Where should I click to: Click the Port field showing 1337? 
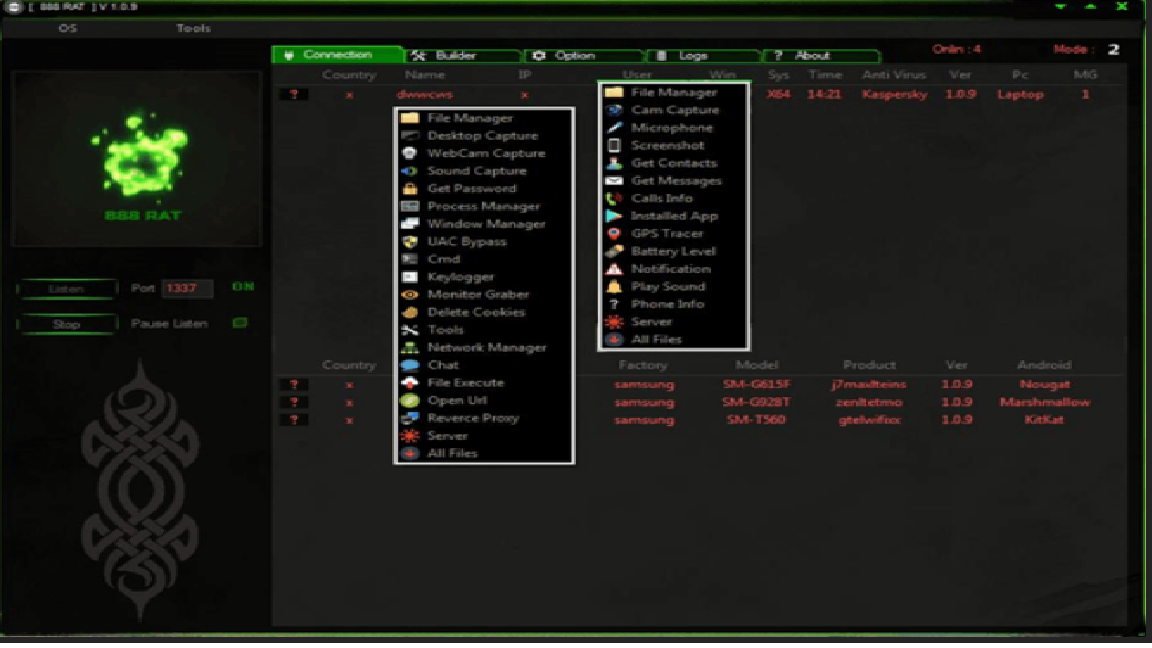coord(187,288)
